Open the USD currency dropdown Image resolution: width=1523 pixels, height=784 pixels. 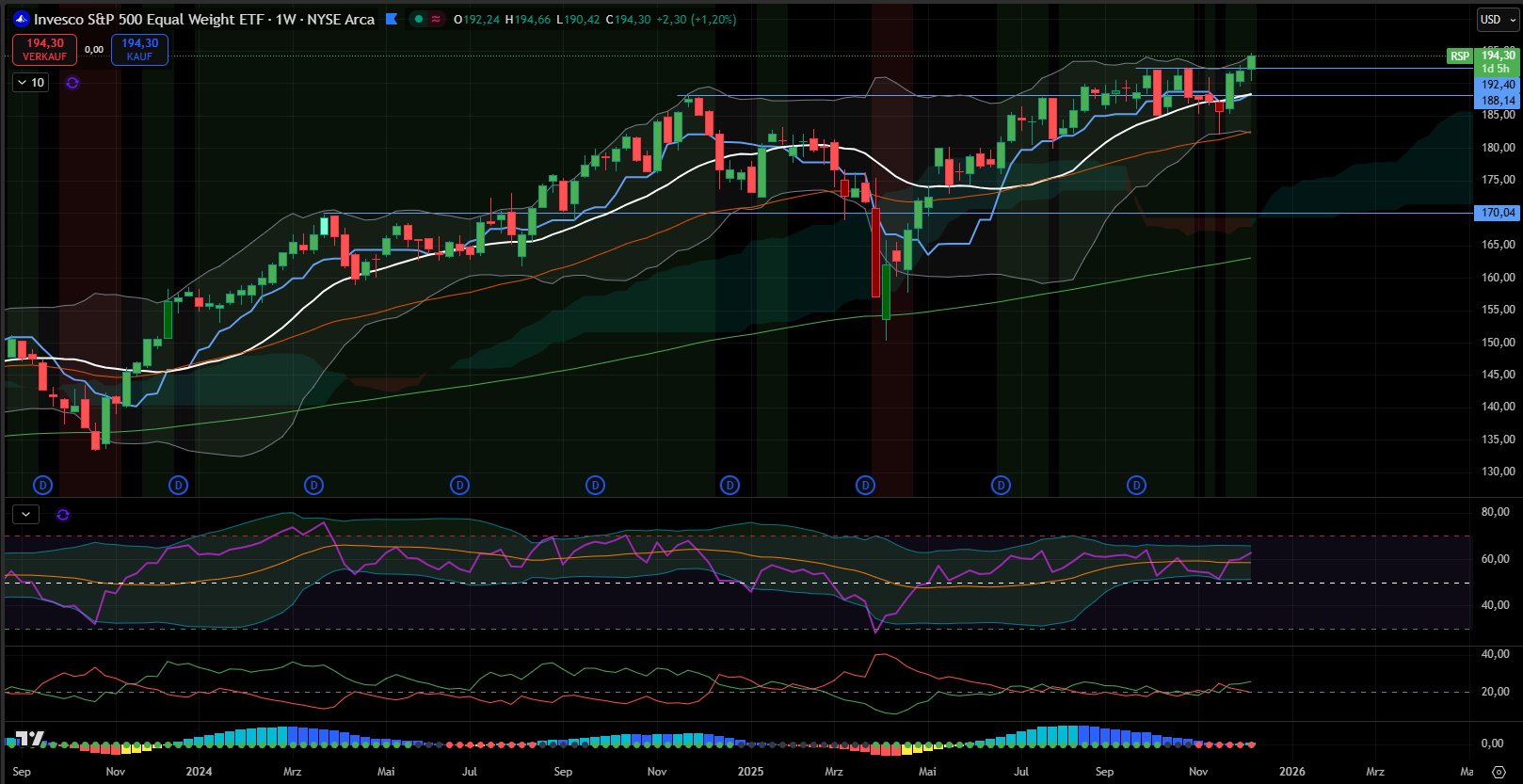click(x=1497, y=20)
